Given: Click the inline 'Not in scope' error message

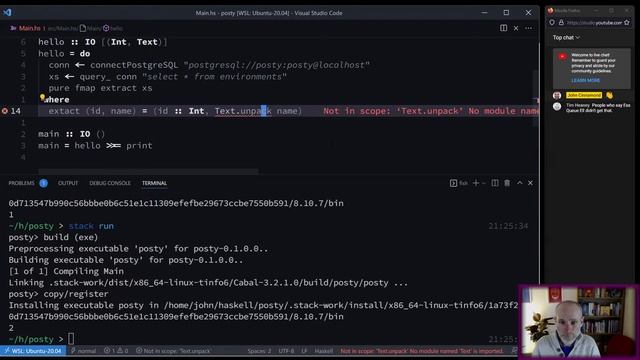Looking at the screenshot, I should point(431,111).
